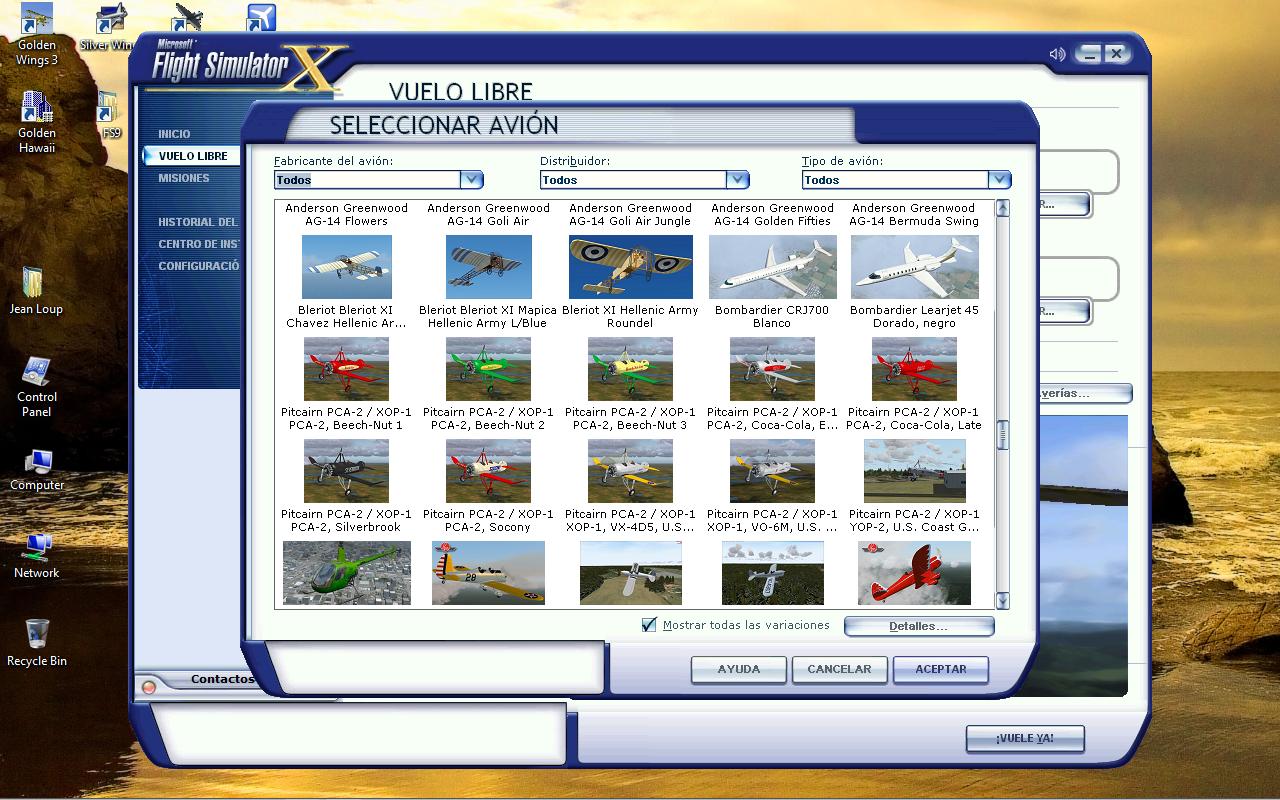Open Network desktop icon
Screen dimensions: 1280x800
point(37,556)
